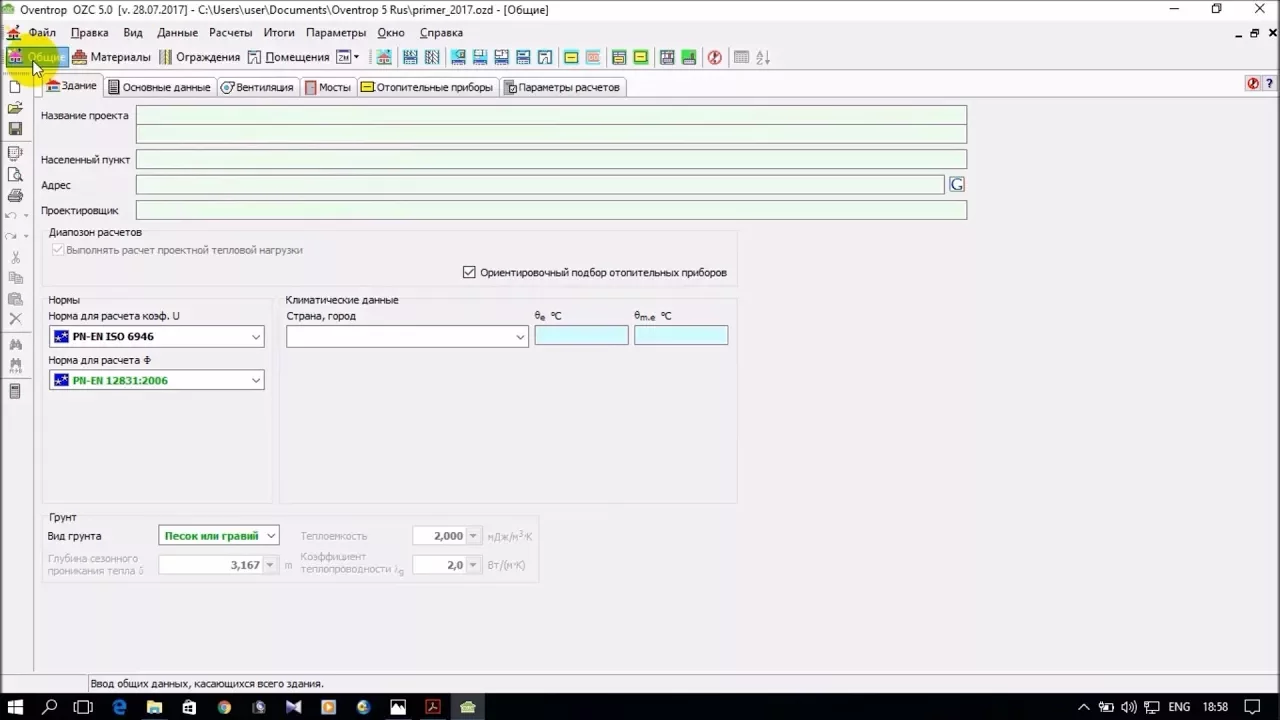Click the Название проекта first input line
1280x720 pixels.
(551, 115)
